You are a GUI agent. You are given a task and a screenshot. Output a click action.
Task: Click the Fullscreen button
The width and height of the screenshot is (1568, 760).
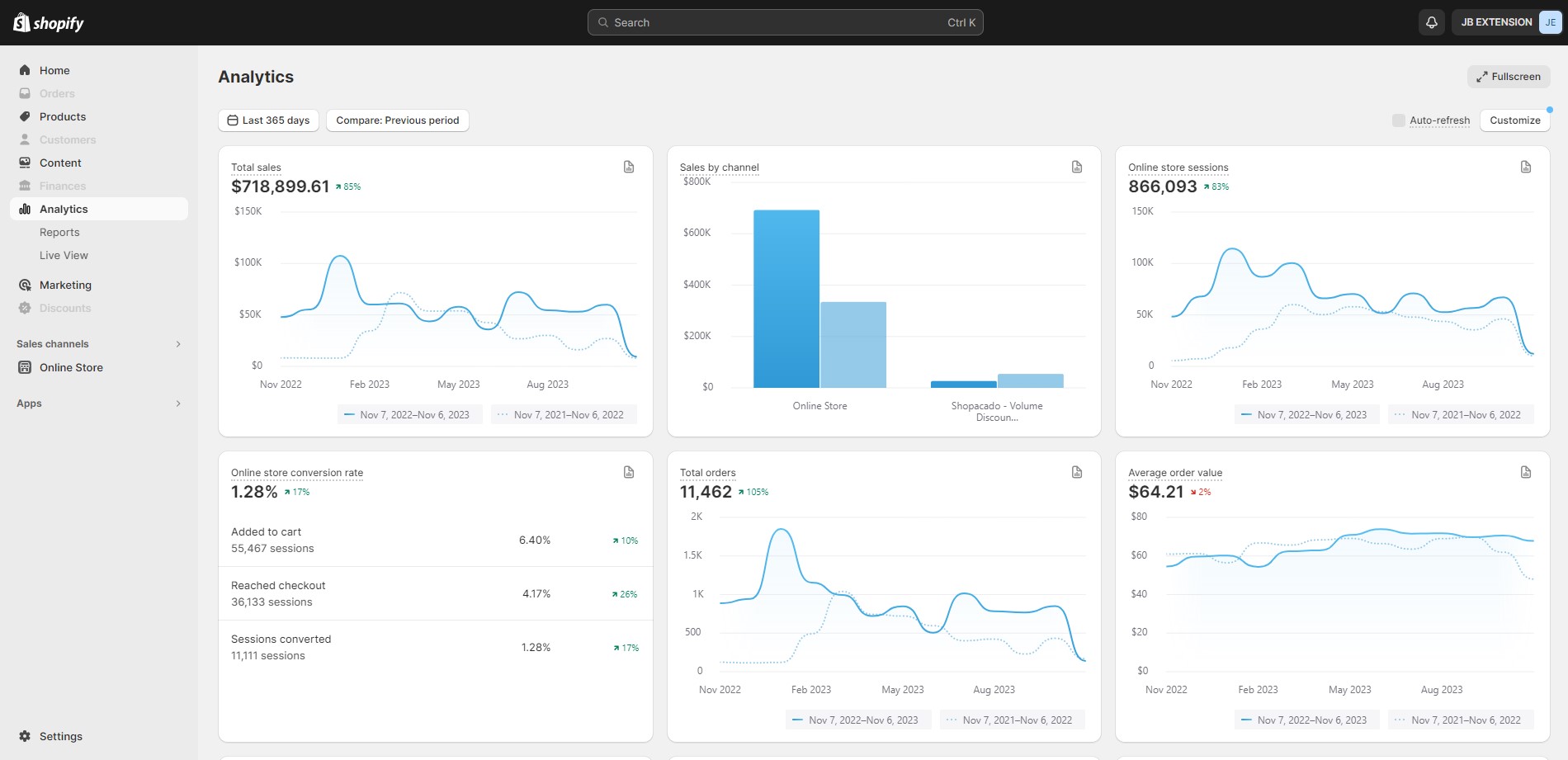point(1509,77)
